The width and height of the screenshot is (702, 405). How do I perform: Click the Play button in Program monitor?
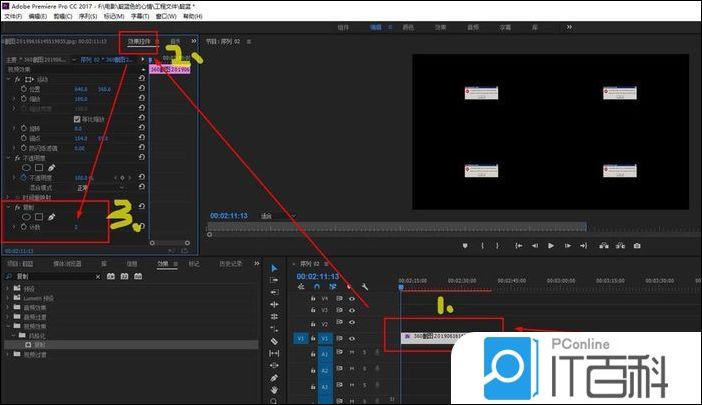coord(550,245)
